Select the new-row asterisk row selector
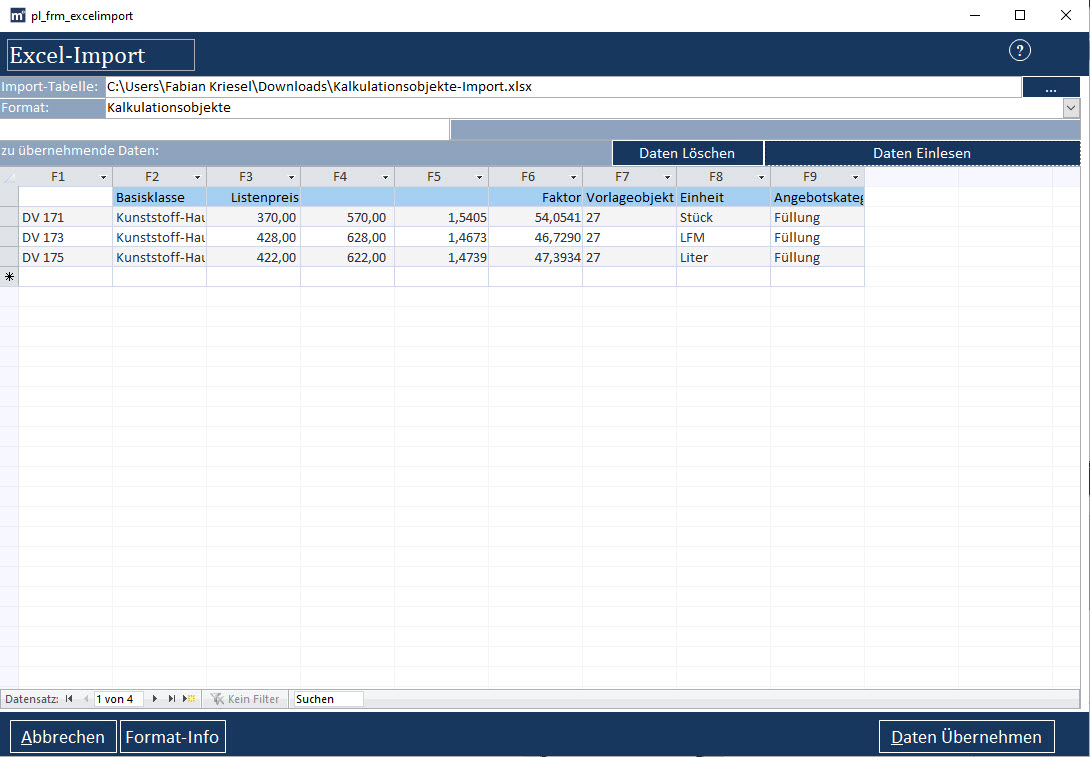Viewport: 1090px width, 757px height. [9, 277]
